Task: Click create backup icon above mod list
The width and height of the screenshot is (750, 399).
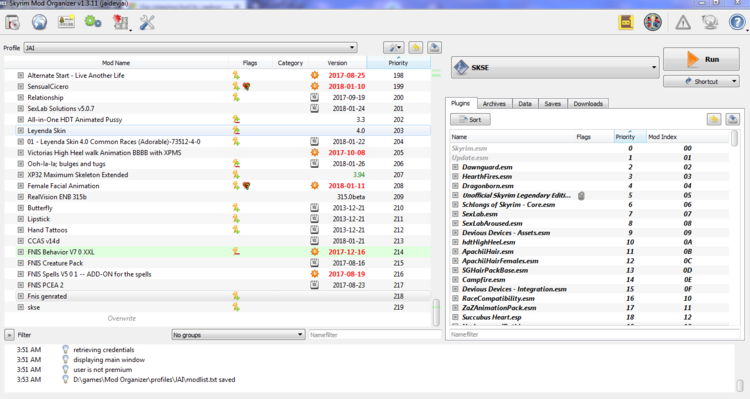Action: 434,47
